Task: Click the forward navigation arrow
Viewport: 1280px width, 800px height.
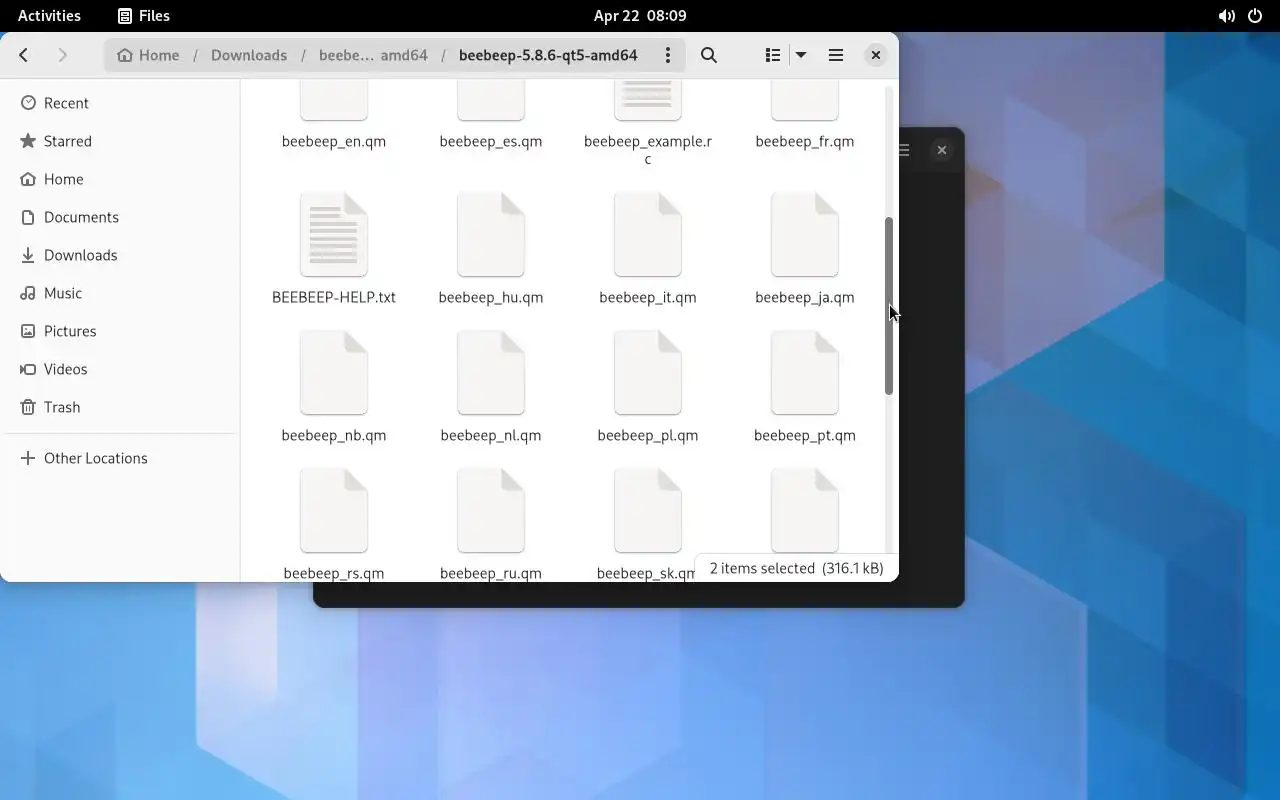Action: pyautogui.click(x=62, y=55)
